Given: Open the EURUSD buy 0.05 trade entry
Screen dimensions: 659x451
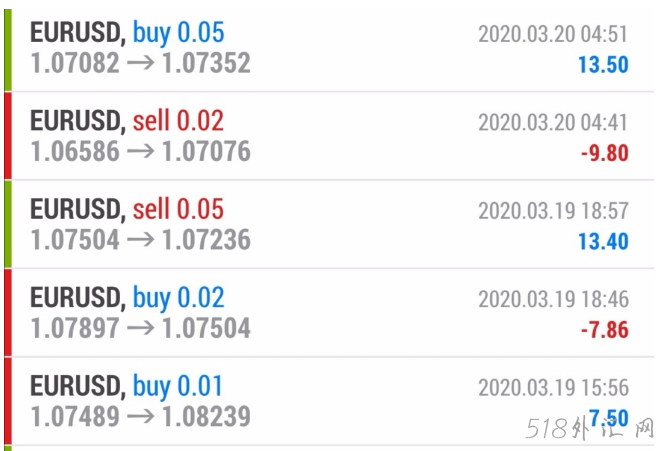Looking at the screenshot, I should pyautogui.click(x=127, y=33).
